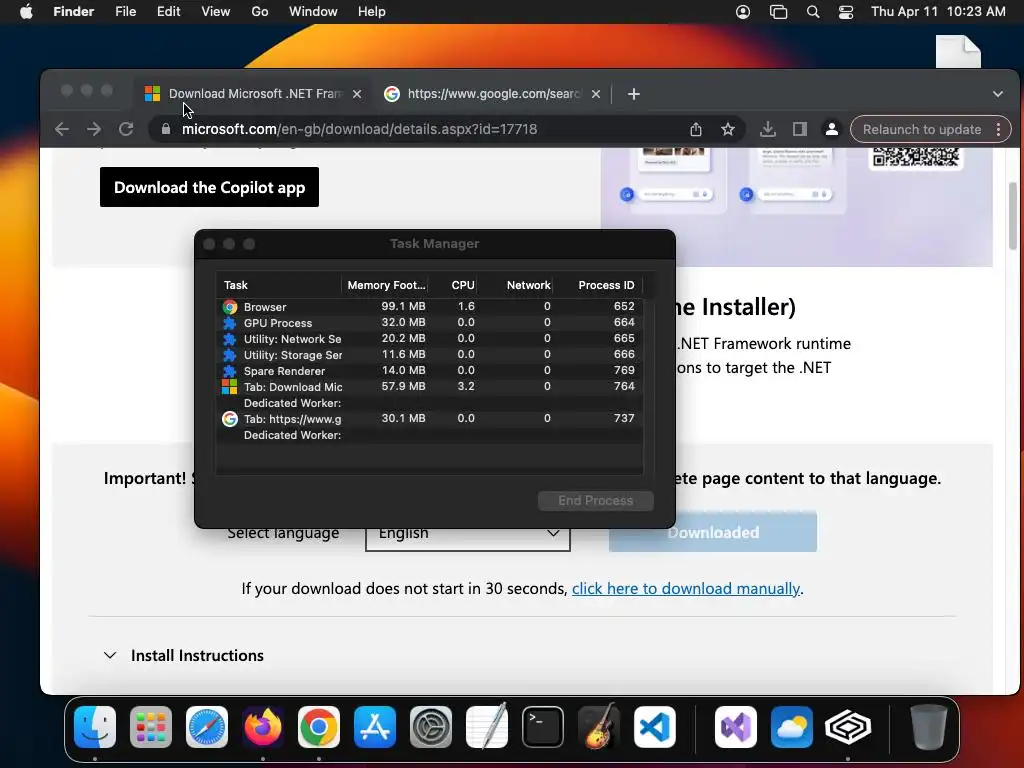Open the tab search chevron
1024x768 pixels.
click(998, 94)
